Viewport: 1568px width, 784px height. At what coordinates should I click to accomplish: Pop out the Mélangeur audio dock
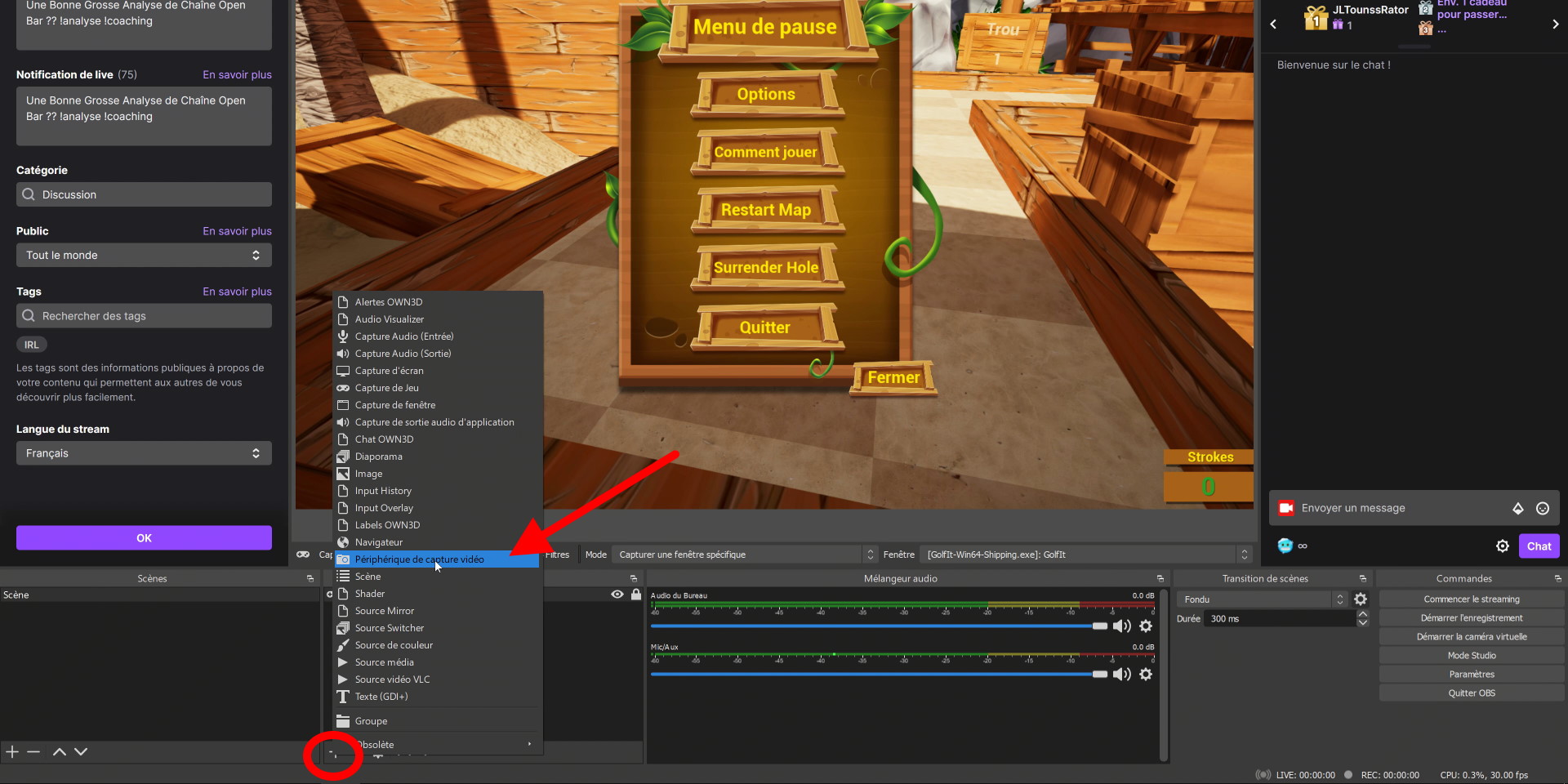pos(1160,578)
